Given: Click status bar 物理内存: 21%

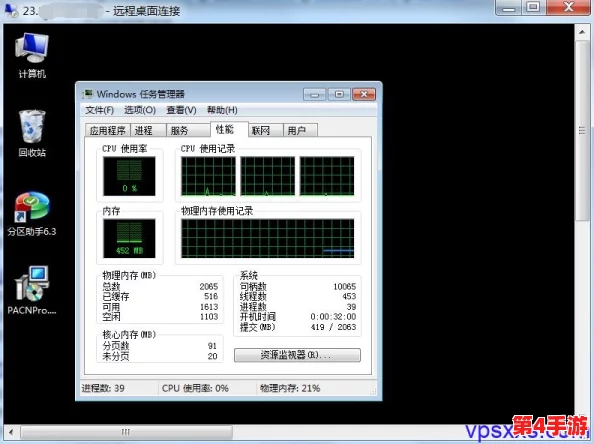Looking at the screenshot, I should [290, 388].
